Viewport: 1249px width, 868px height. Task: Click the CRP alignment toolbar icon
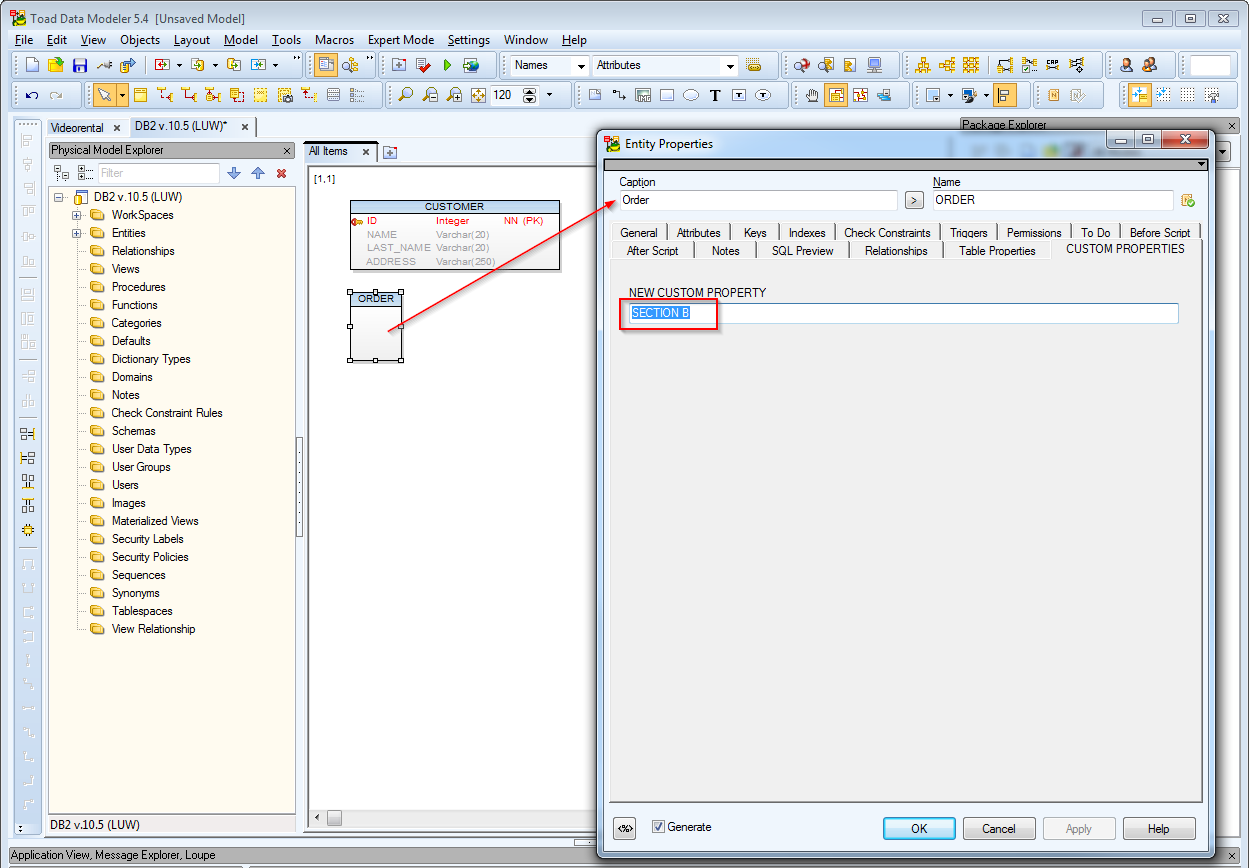[x=1053, y=65]
